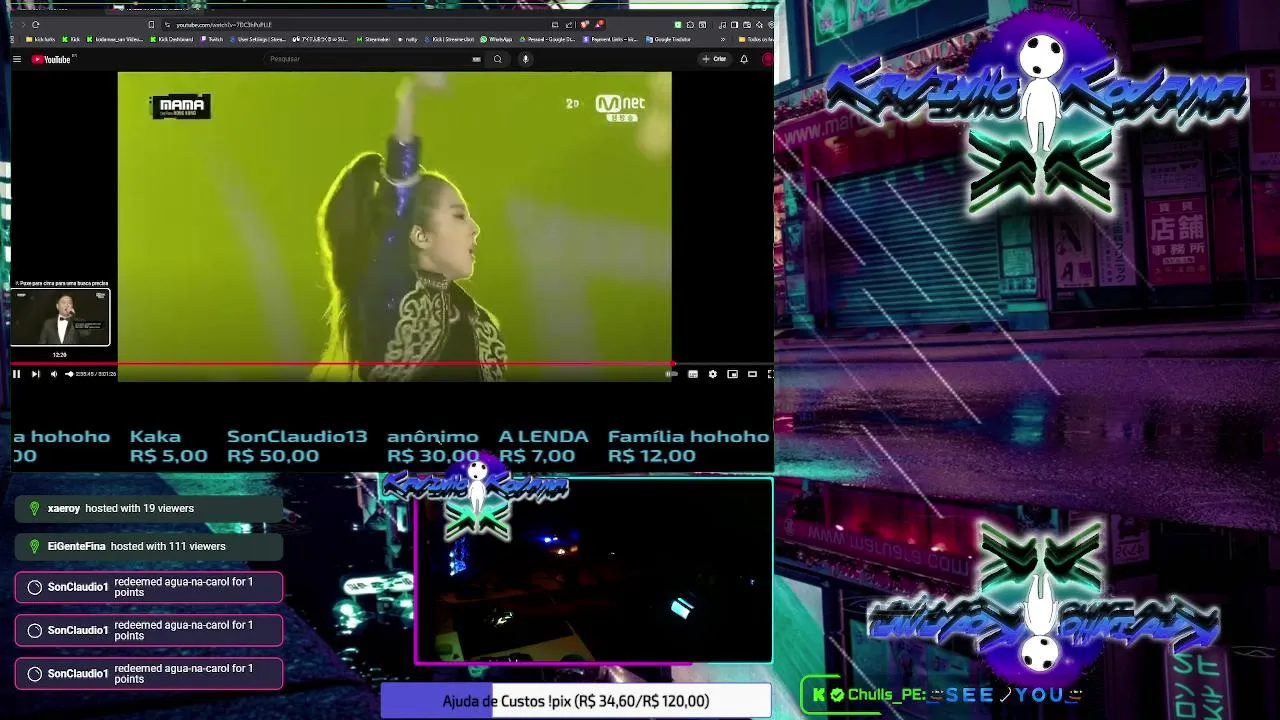The height and width of the screenshot is (720, 1280).
Task: Open the Google Tradutor bookmark
Action: 669,39
